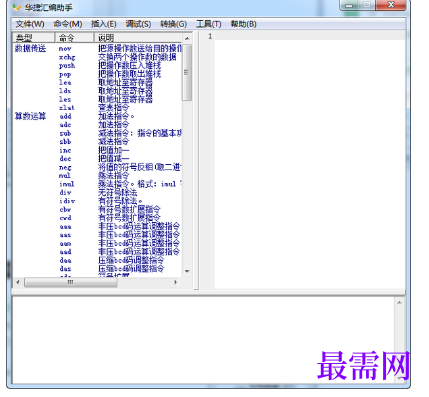Select the lea command row
The image size is (429, 397).
coord(97,82)
